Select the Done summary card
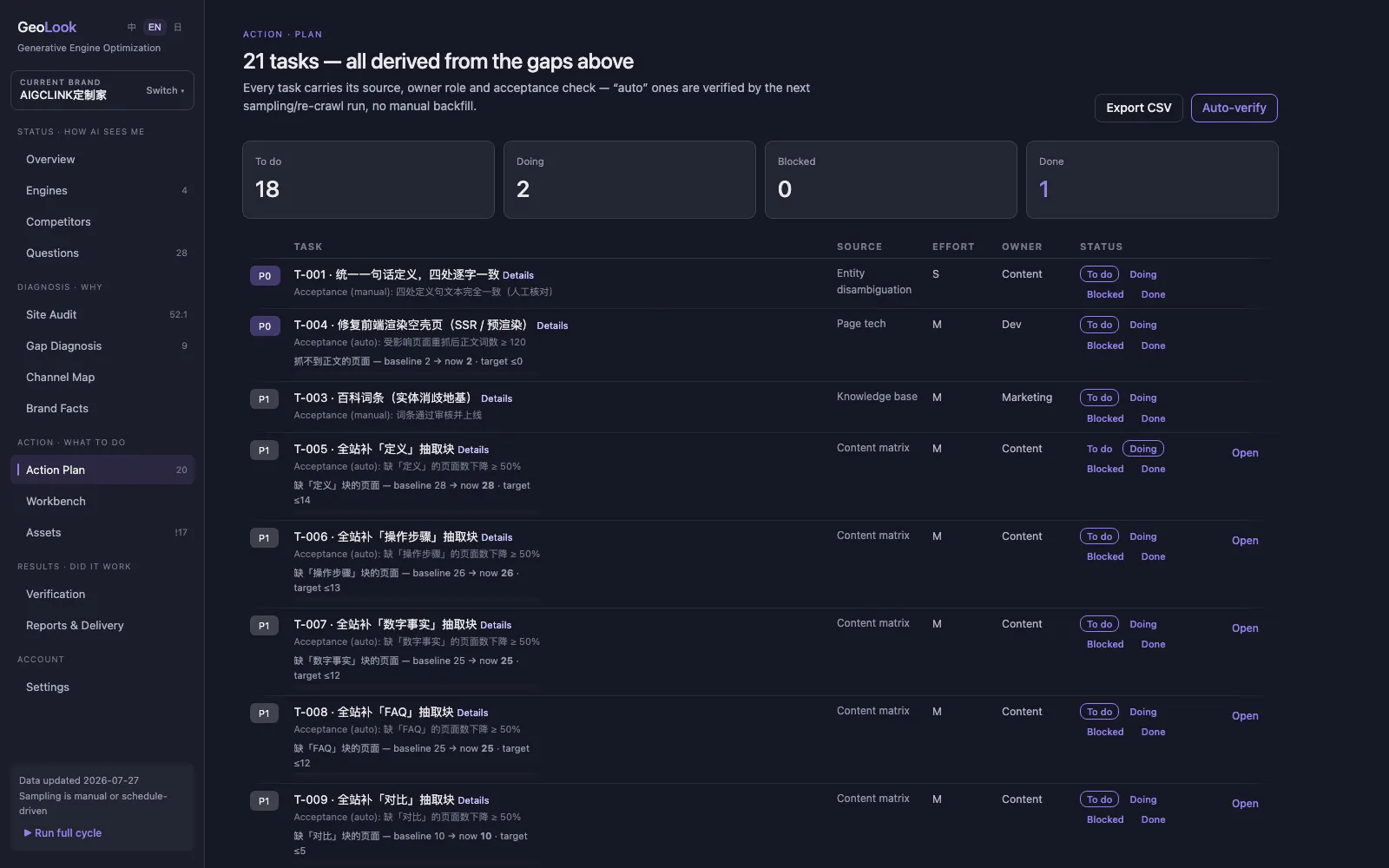 [x=1152, y=180]
